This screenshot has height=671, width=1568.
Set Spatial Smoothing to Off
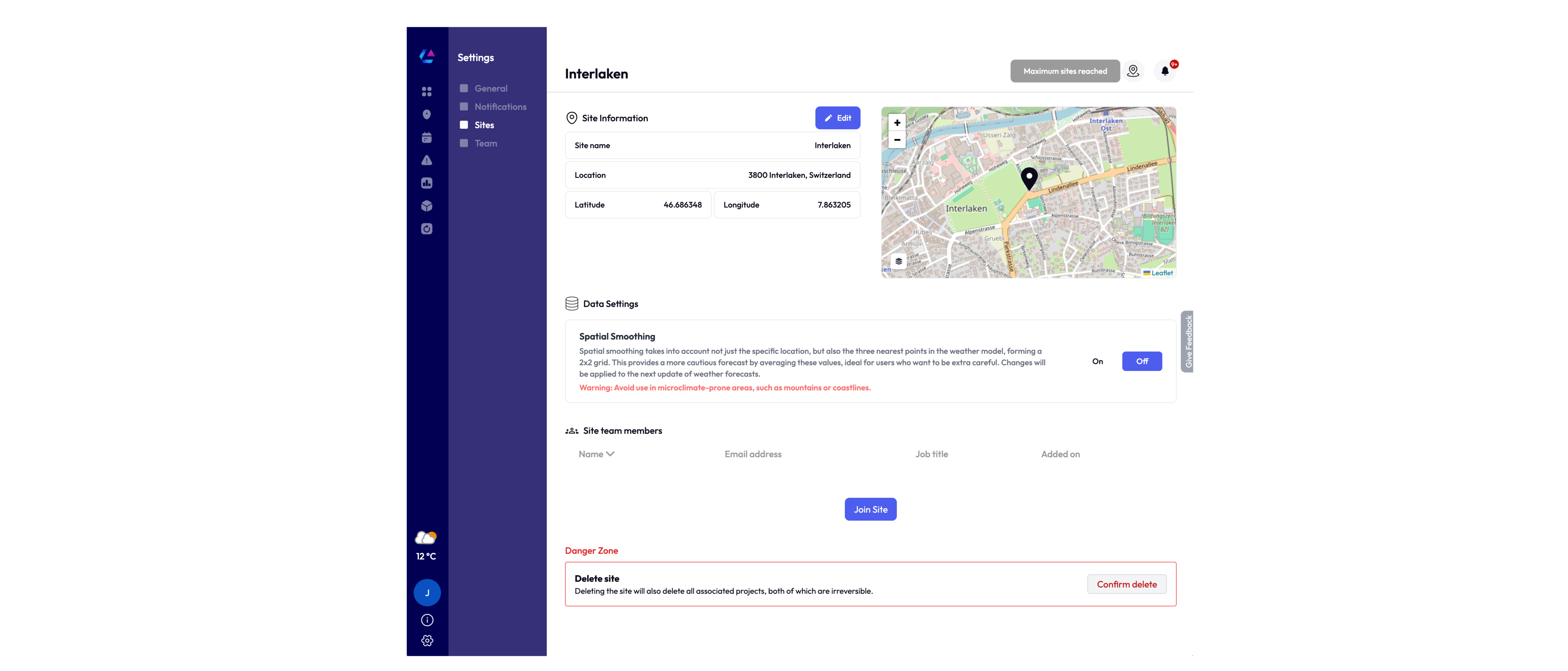1142,361
